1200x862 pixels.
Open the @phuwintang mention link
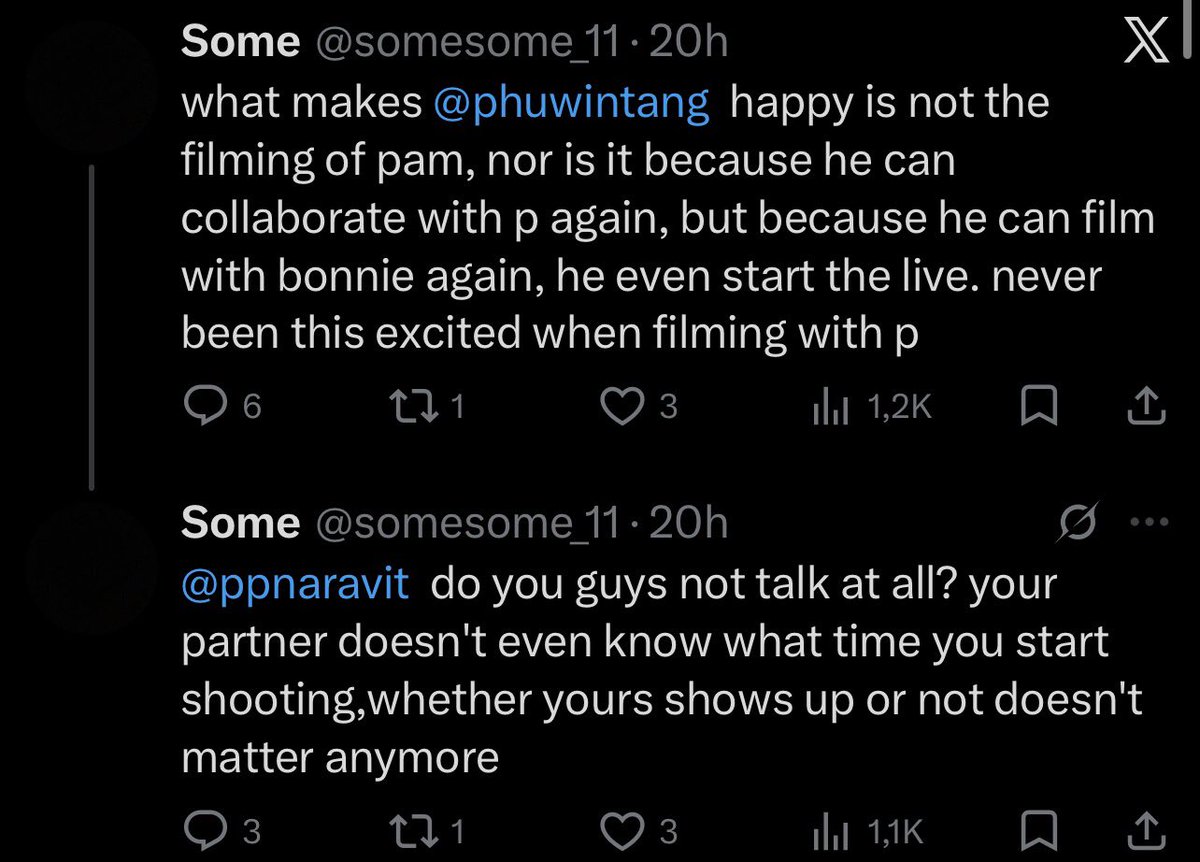(572, 103)
